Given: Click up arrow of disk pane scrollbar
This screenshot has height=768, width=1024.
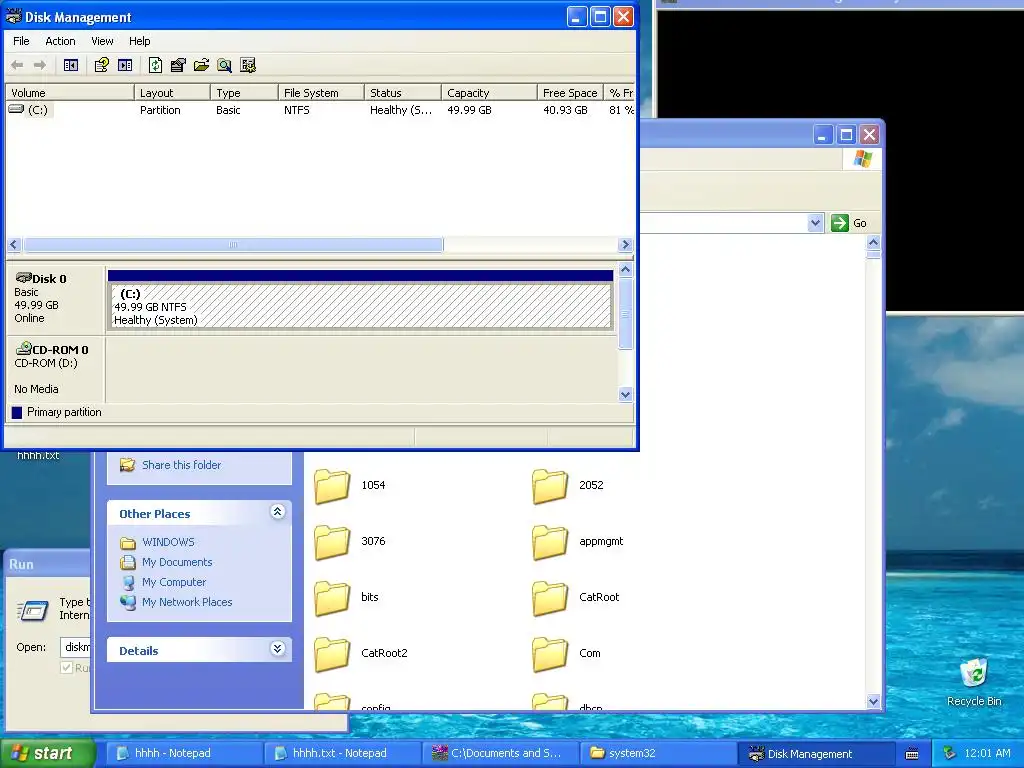Looking at the screenshot, I should coord(625,269).
